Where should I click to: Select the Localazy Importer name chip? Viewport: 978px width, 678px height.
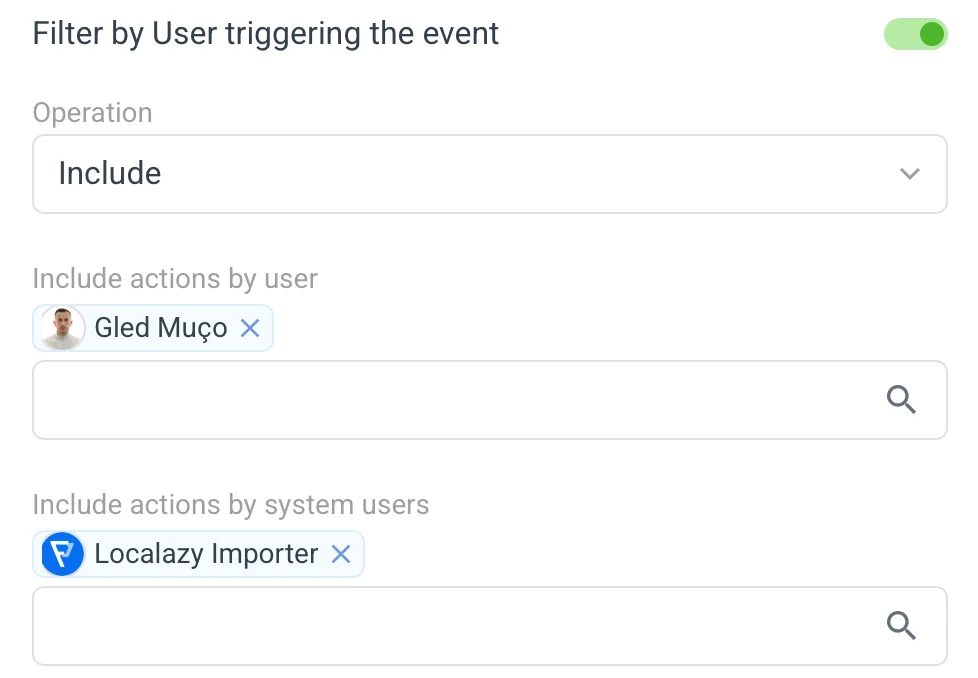(206, 554)
